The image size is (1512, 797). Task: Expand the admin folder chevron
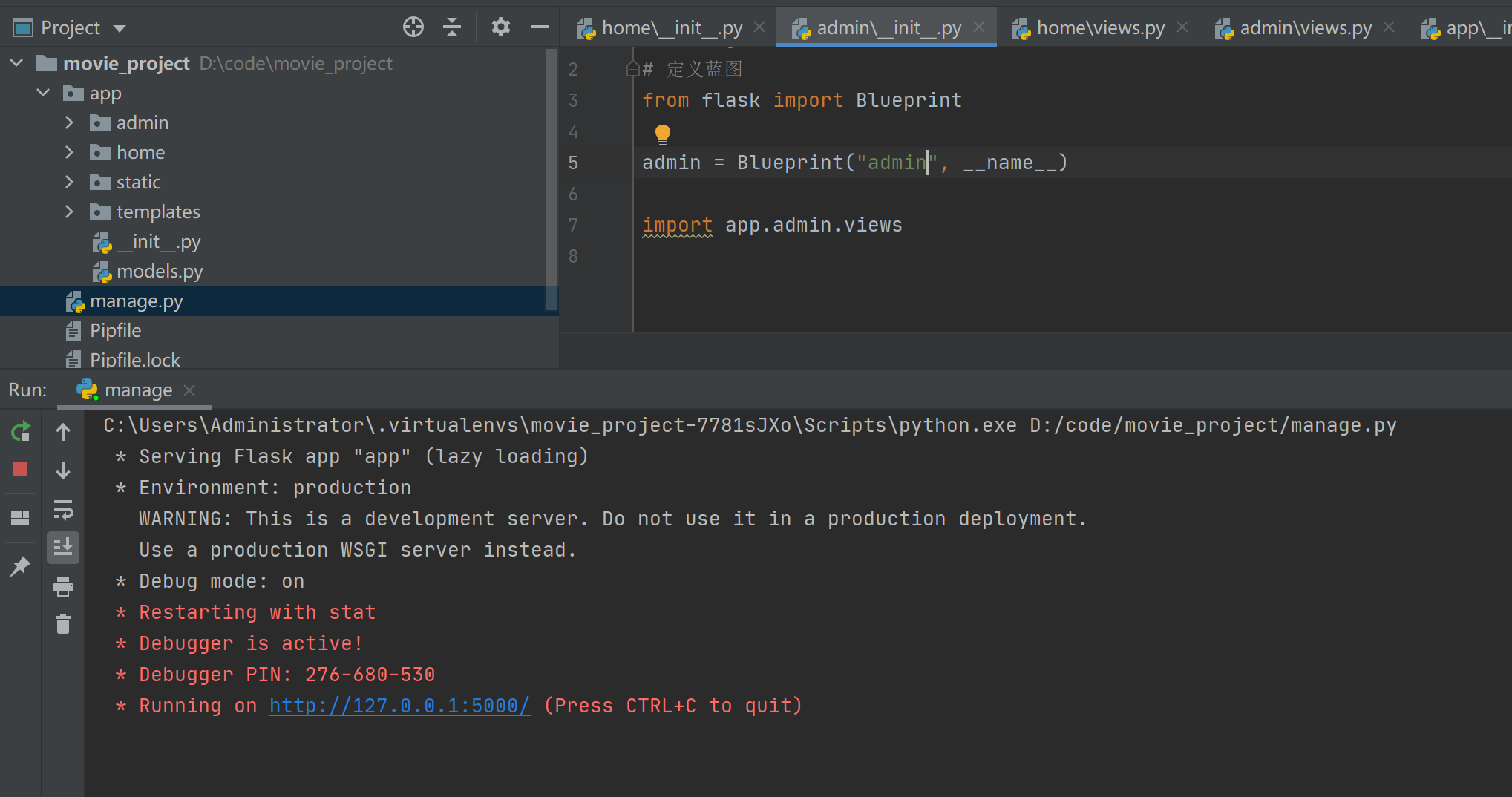point(70,122)
